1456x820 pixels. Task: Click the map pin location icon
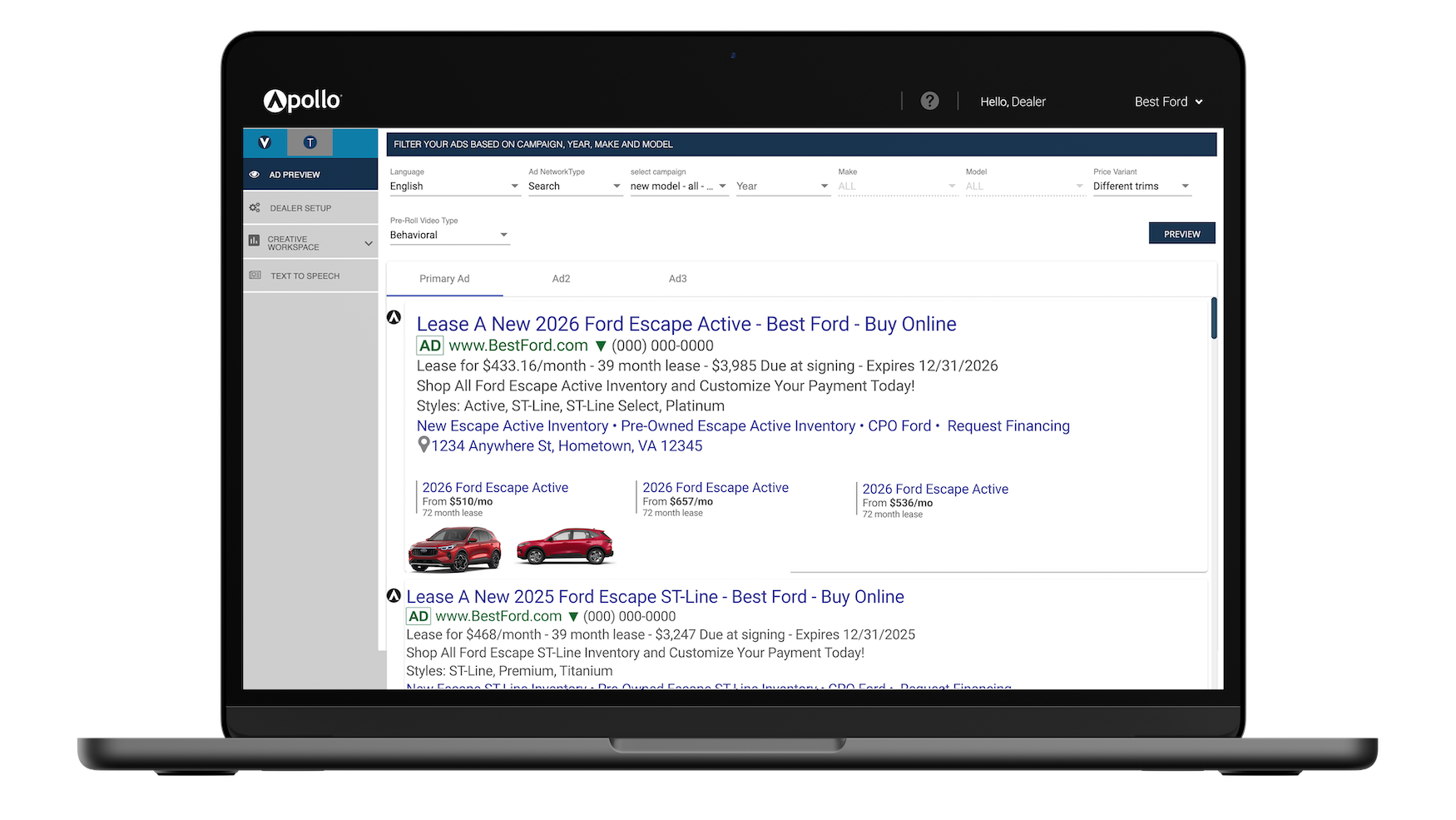tap(423, 445)
